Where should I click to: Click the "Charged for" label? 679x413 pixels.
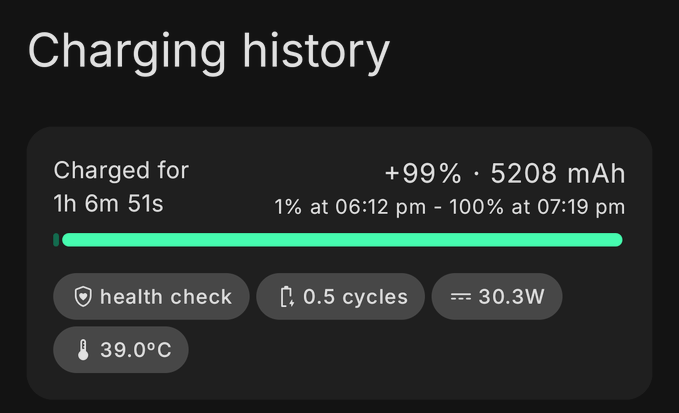click(121, 170)
